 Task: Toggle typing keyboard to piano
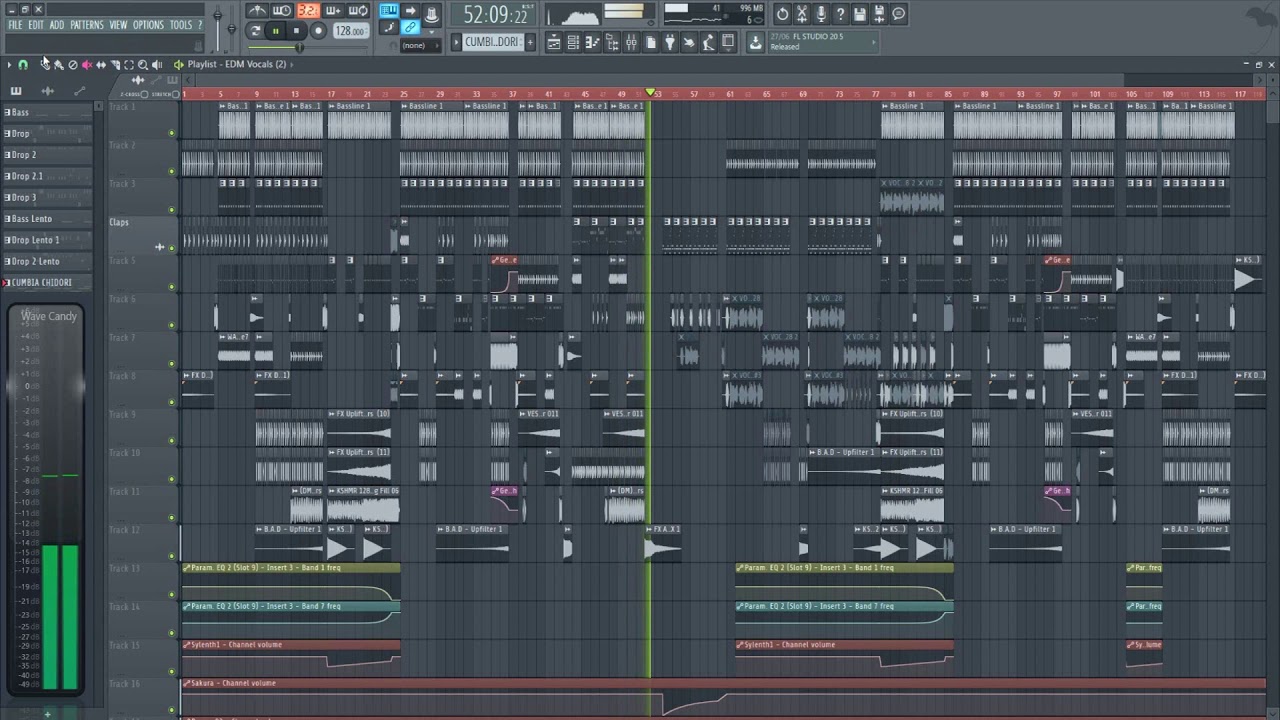389,11
